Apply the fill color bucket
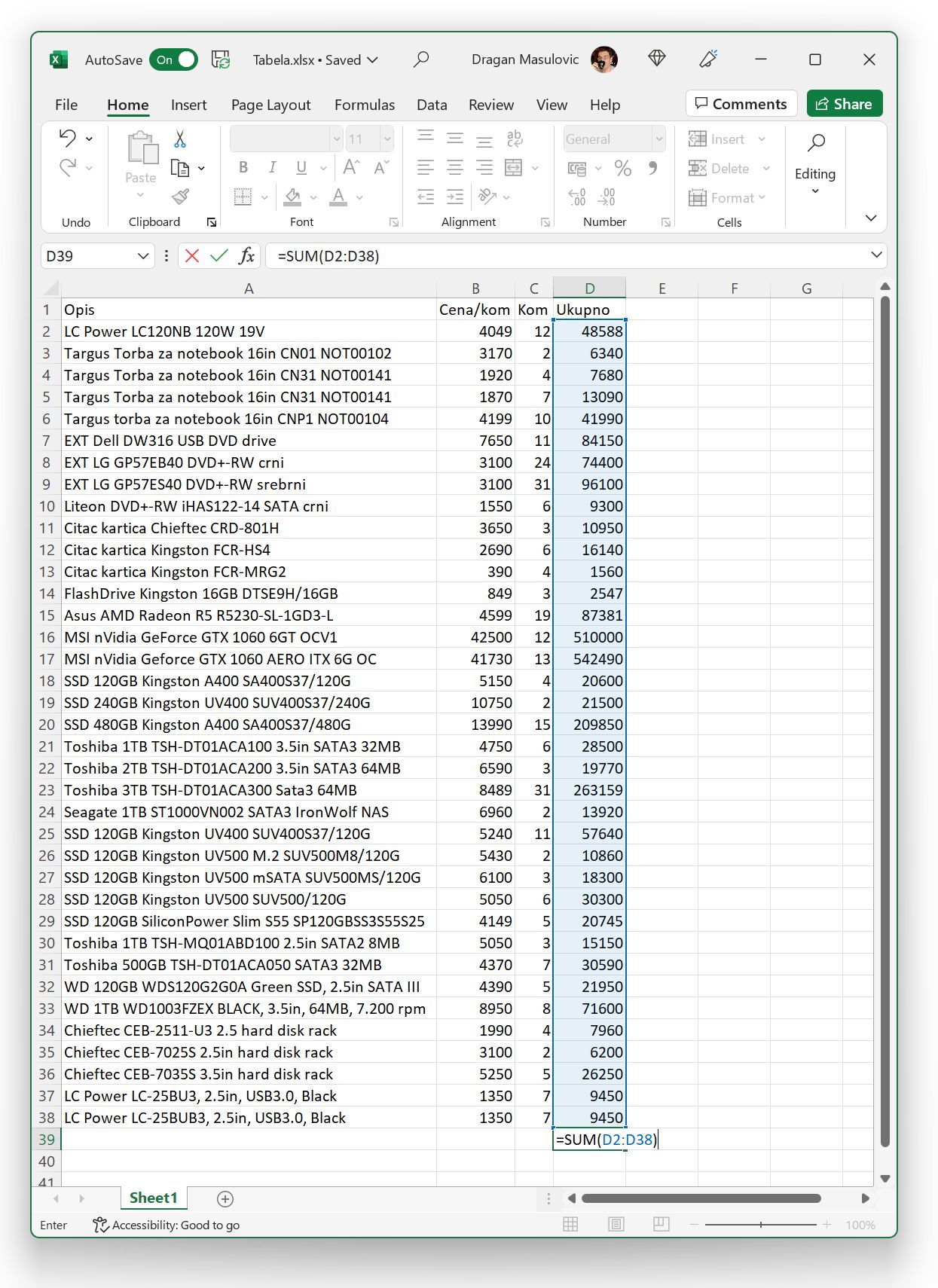938x1288 pixels. click(292, 197)
